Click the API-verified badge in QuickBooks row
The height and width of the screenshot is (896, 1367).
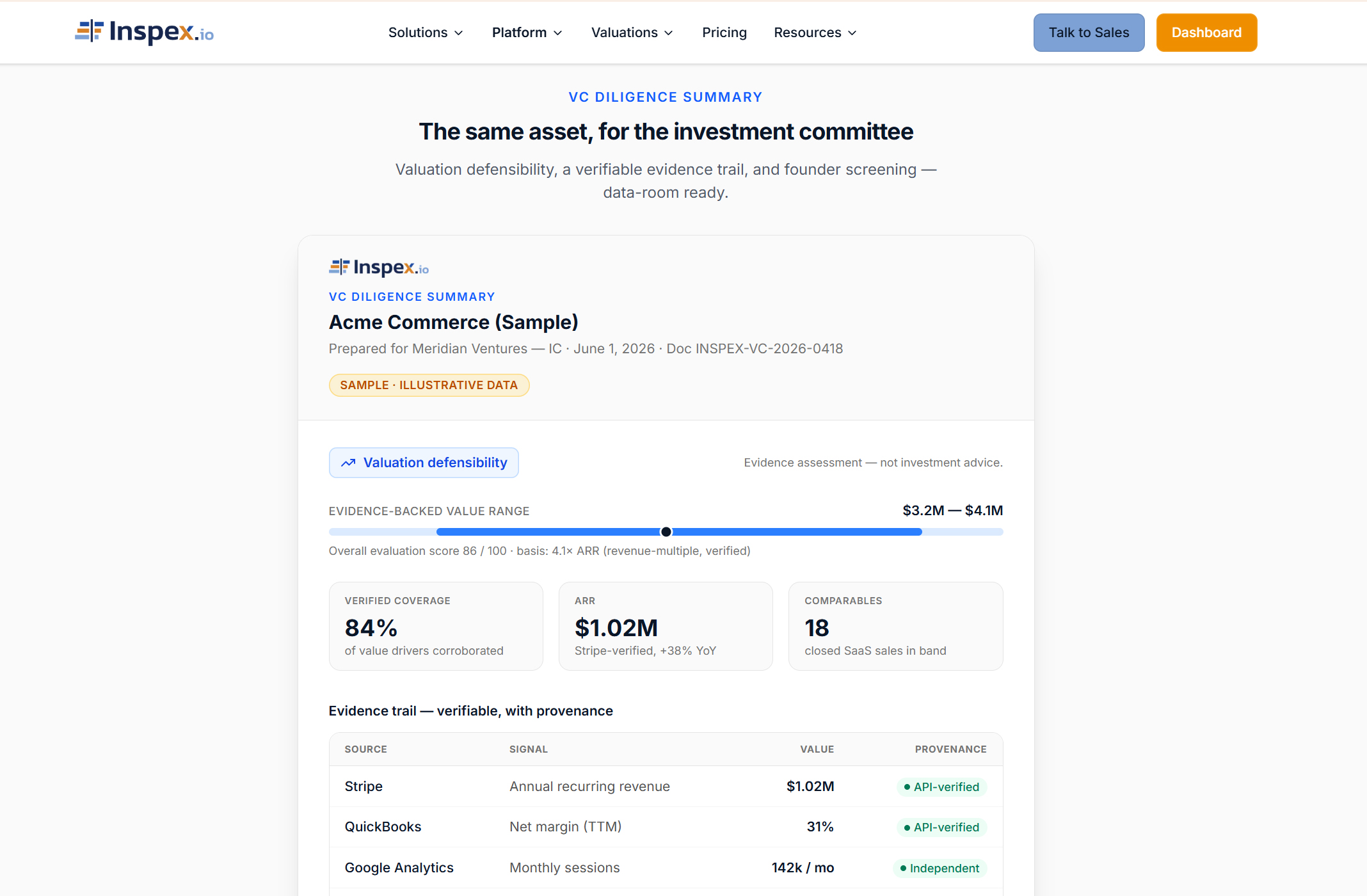click(x=941, y=828)
